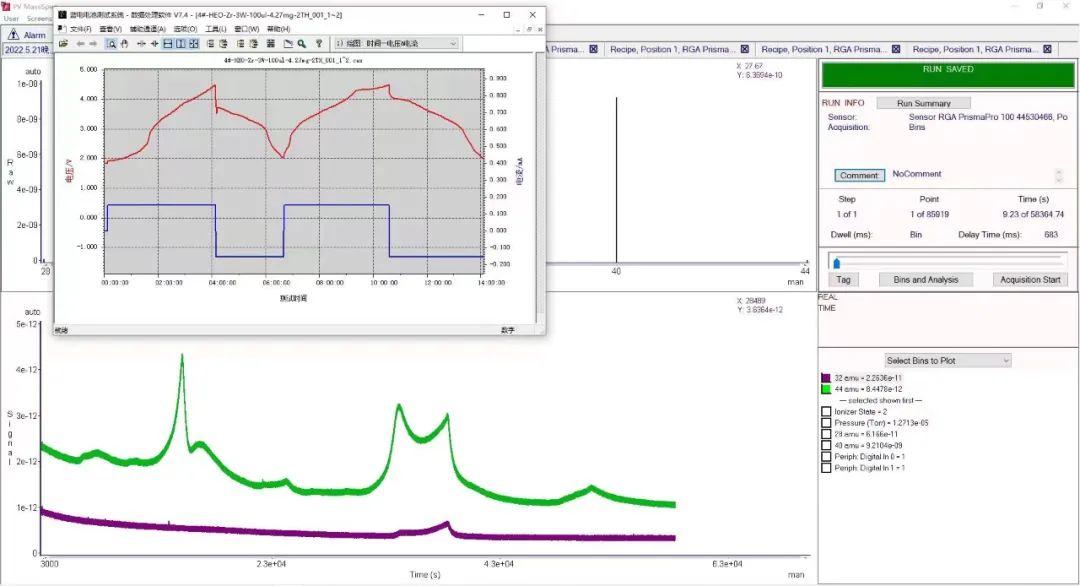Screen dimensions: 1080x586
Task: Click the open file icon in toolbar
Action: [x=63, y=43]
